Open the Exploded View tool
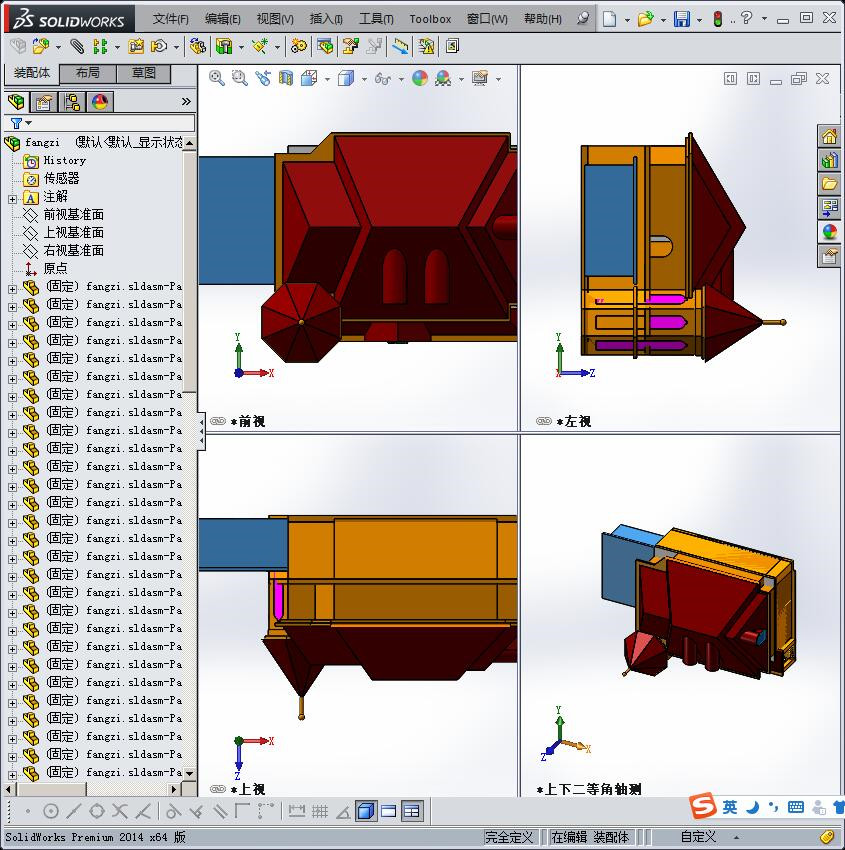The image size is (845, 850). coord(351,47)
